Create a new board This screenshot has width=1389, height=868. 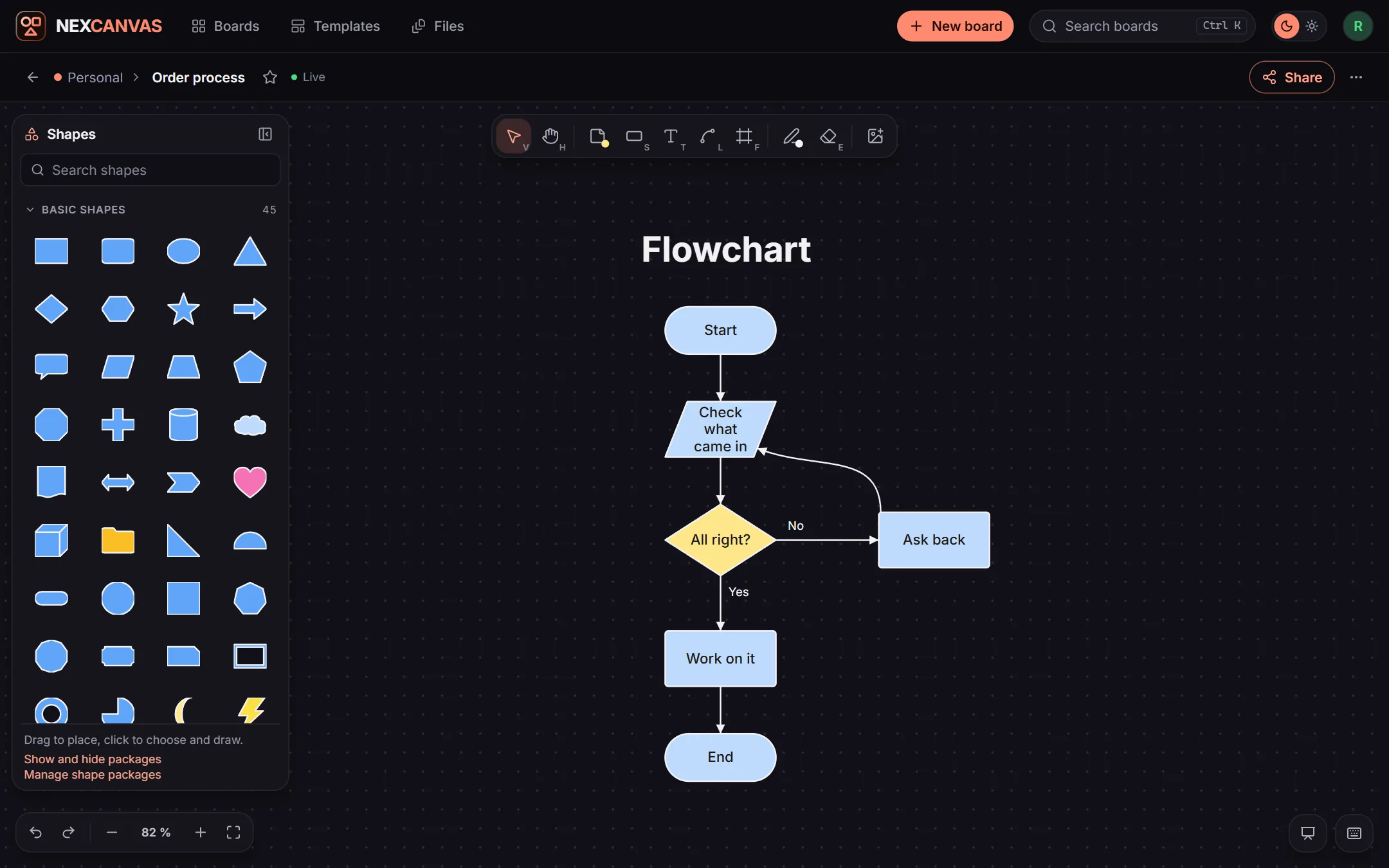click(955, 26)
